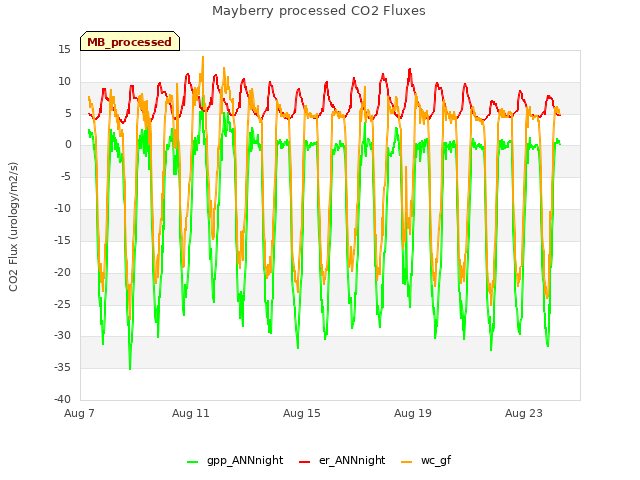Click the 5 y-axis tick label
Screen dimensions: 640x480
(x=68, y=113)
